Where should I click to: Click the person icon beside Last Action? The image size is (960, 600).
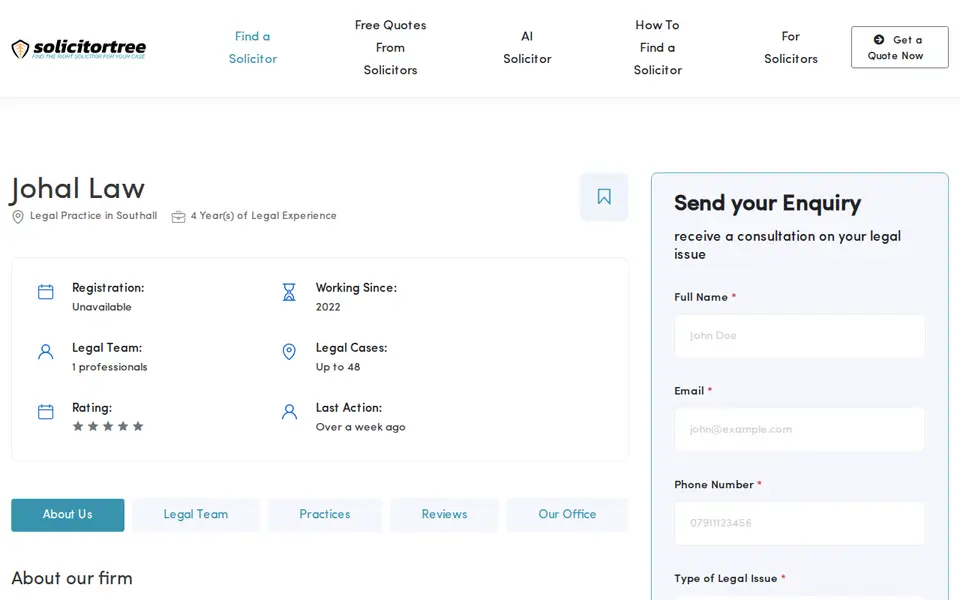[289, 411]
